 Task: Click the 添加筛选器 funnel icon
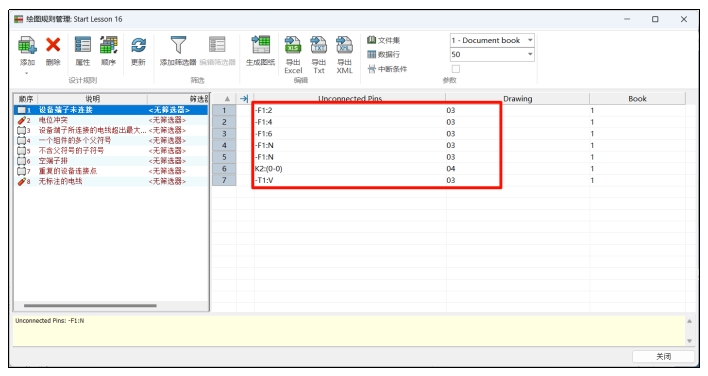coord(178,45)
